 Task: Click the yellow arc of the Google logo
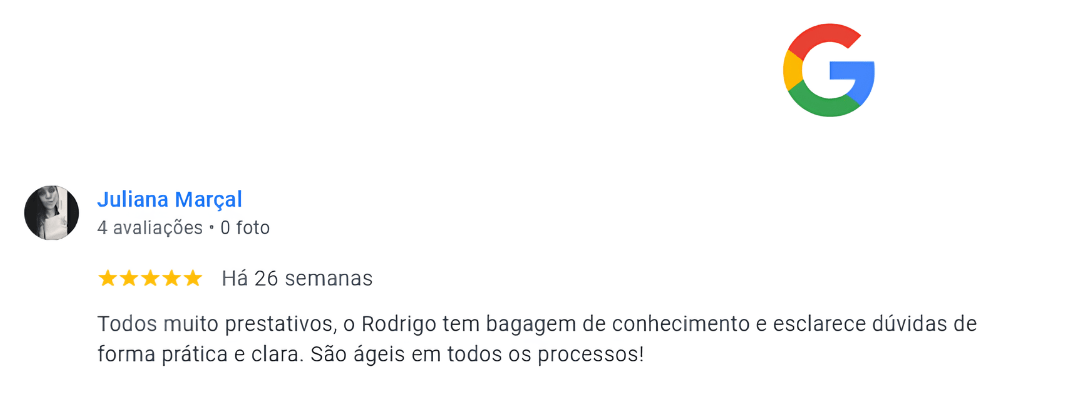[x=792, y=70]
